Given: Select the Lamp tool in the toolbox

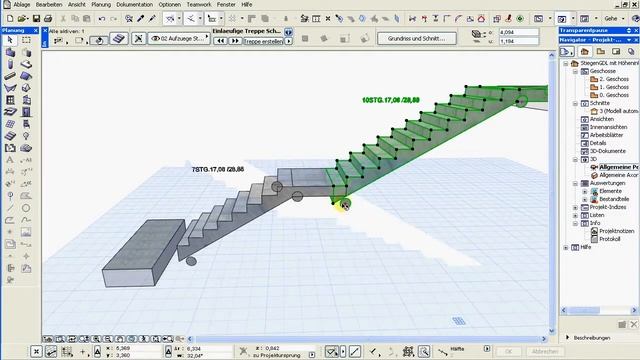Looking at the screenshot, I should (26, 136).
